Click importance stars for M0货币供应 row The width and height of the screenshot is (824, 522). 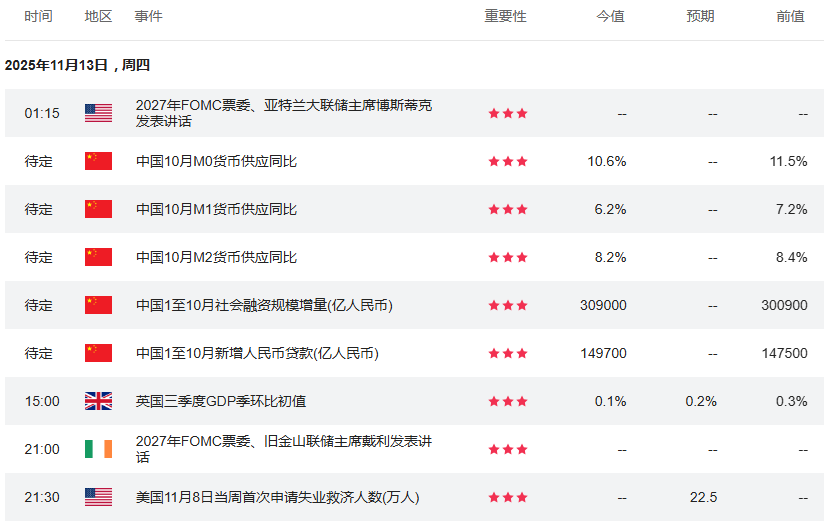point(508,161)
